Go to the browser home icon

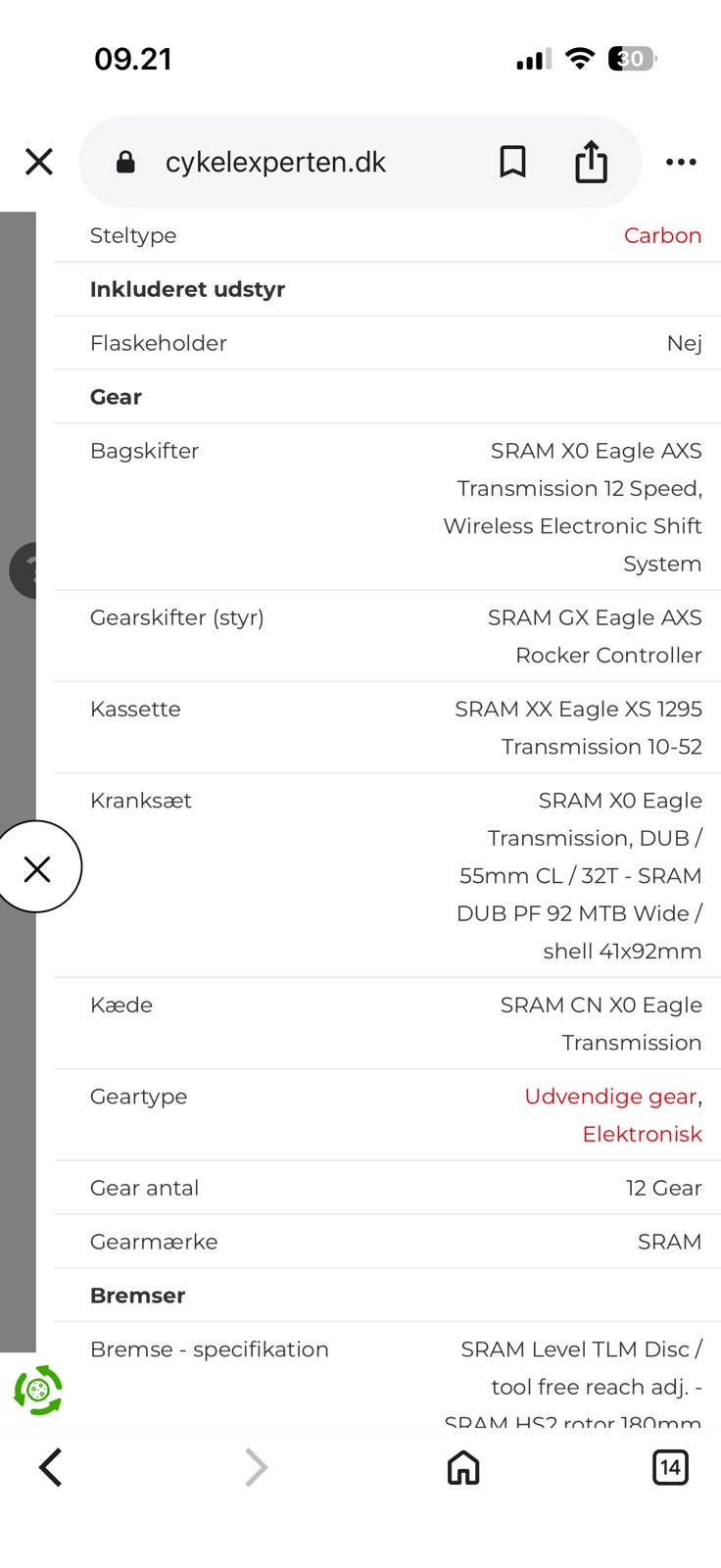click(463, 1467)
